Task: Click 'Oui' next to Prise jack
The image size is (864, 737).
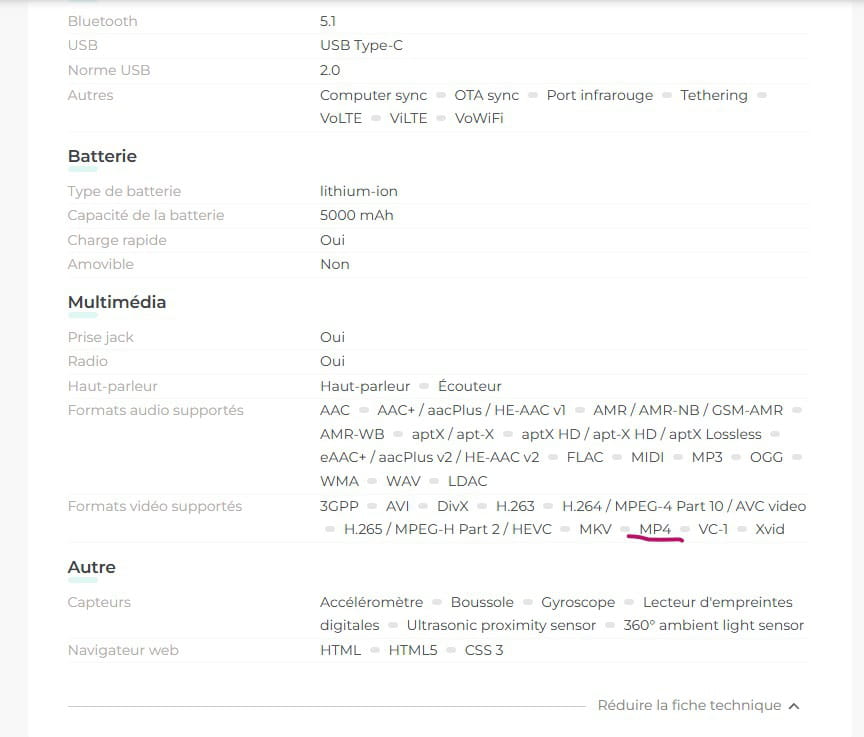Action: (332, 337)
